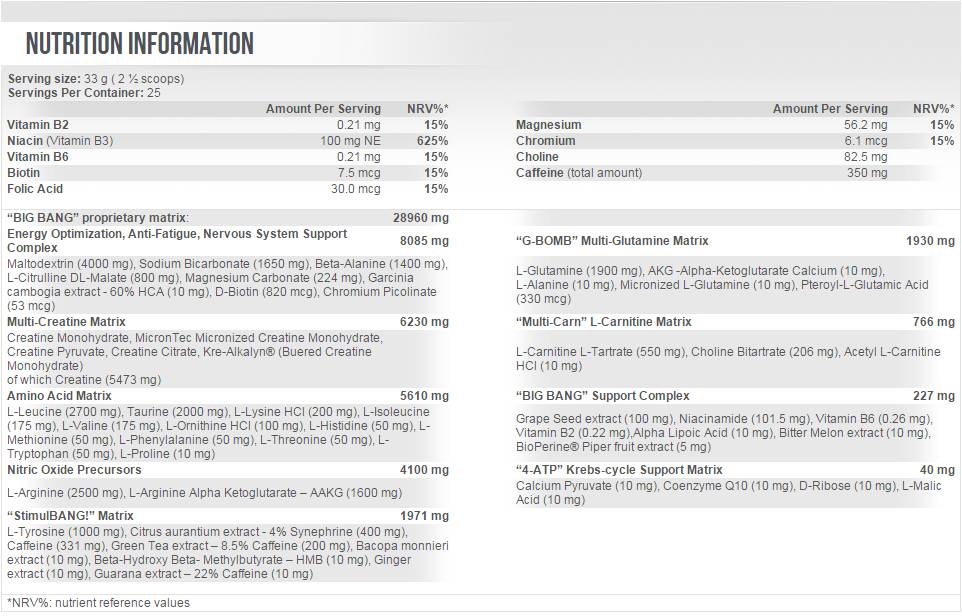Click the "StimulBANG!" Matrix heading
Image resolution: width=962 pixels, height=616 pixels.
(69, 514)
